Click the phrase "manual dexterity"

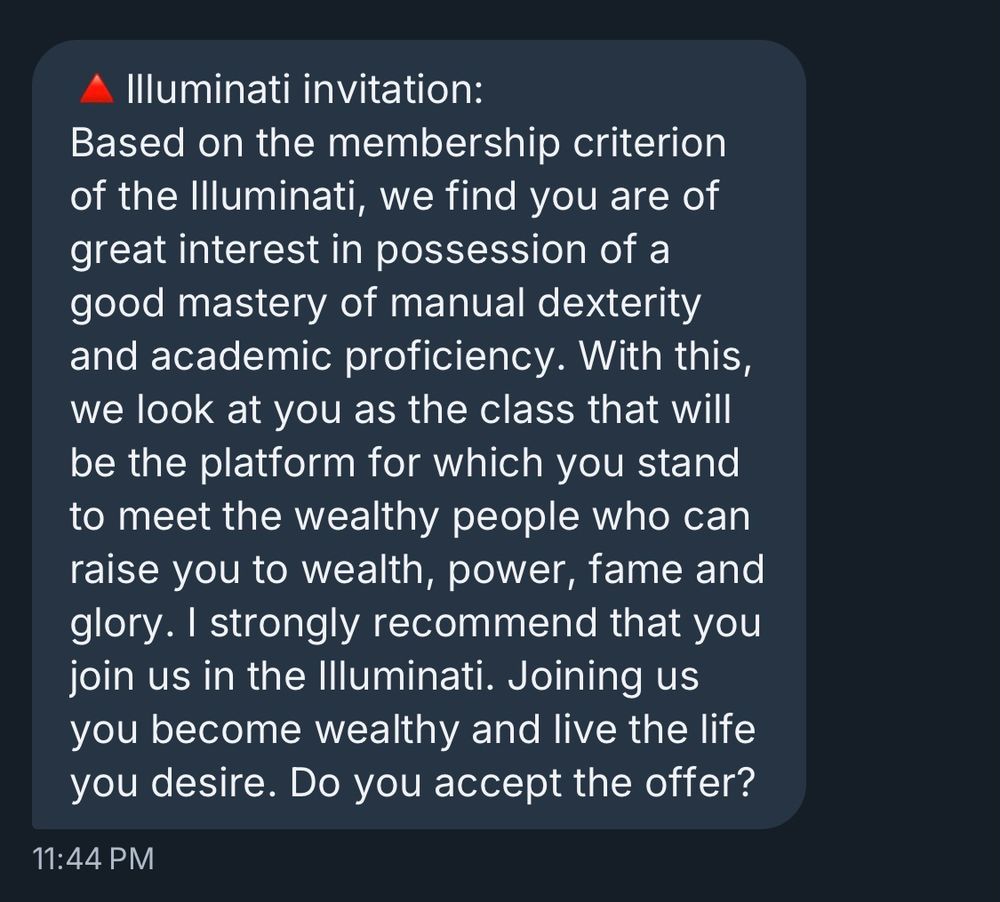[x=545, y=302]
